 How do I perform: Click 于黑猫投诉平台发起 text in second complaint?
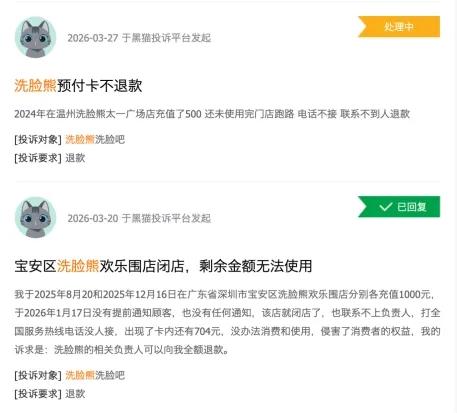click(x=166, y=218)
